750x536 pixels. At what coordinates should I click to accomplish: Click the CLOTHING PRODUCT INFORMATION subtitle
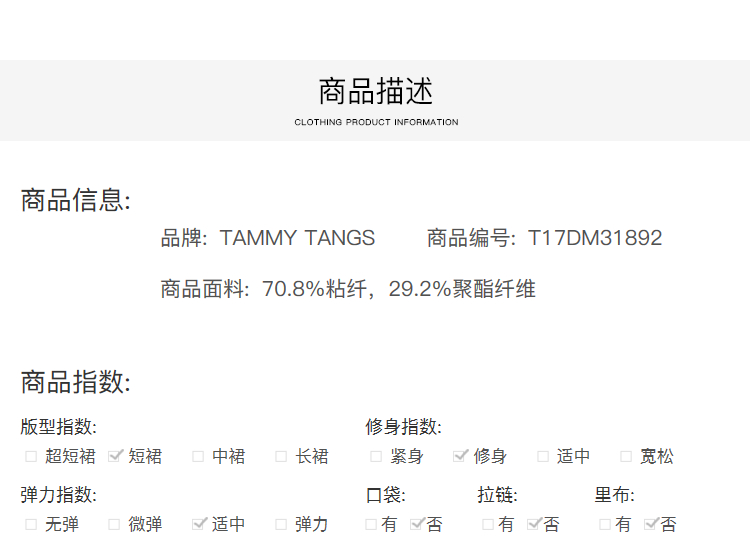click(376, 122)
